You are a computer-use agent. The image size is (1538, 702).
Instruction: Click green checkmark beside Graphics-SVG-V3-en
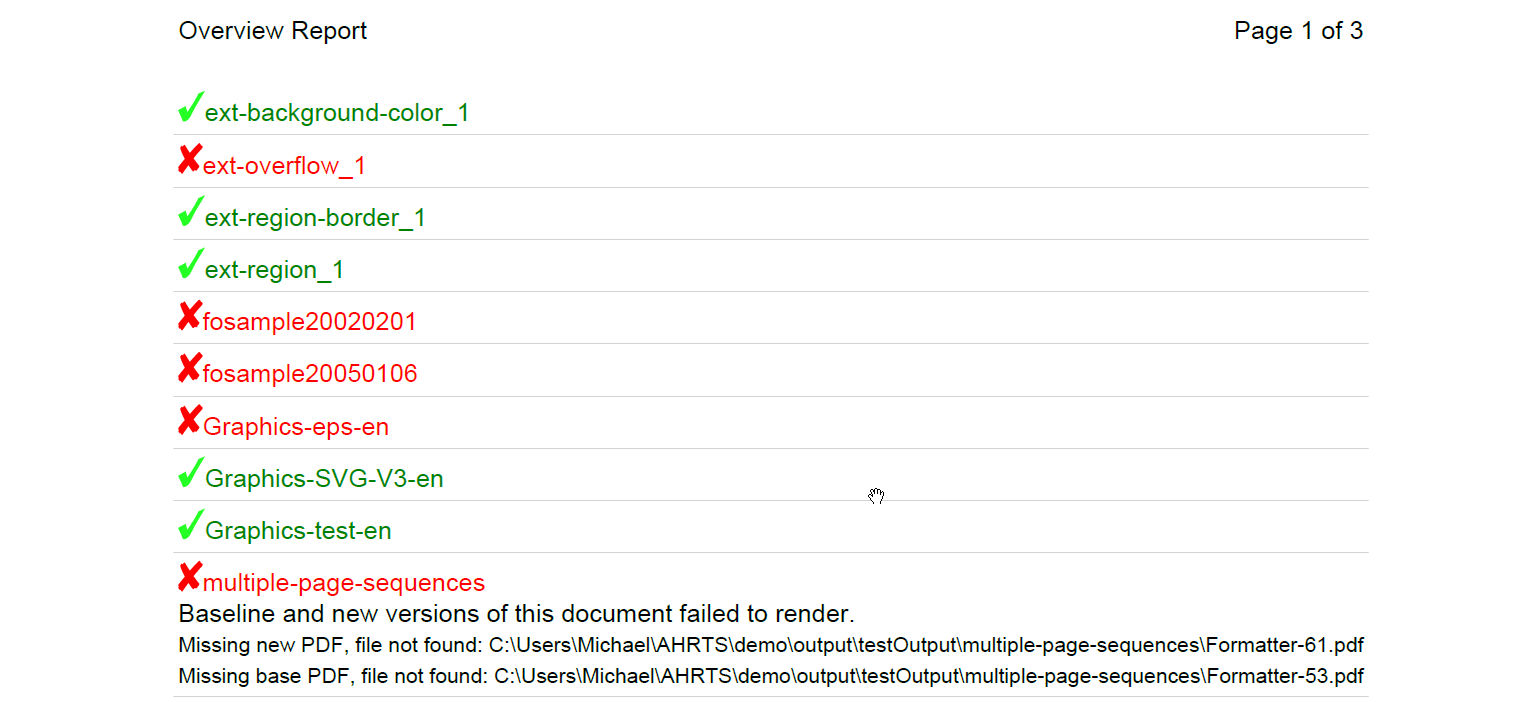click(x=190, y=473)
